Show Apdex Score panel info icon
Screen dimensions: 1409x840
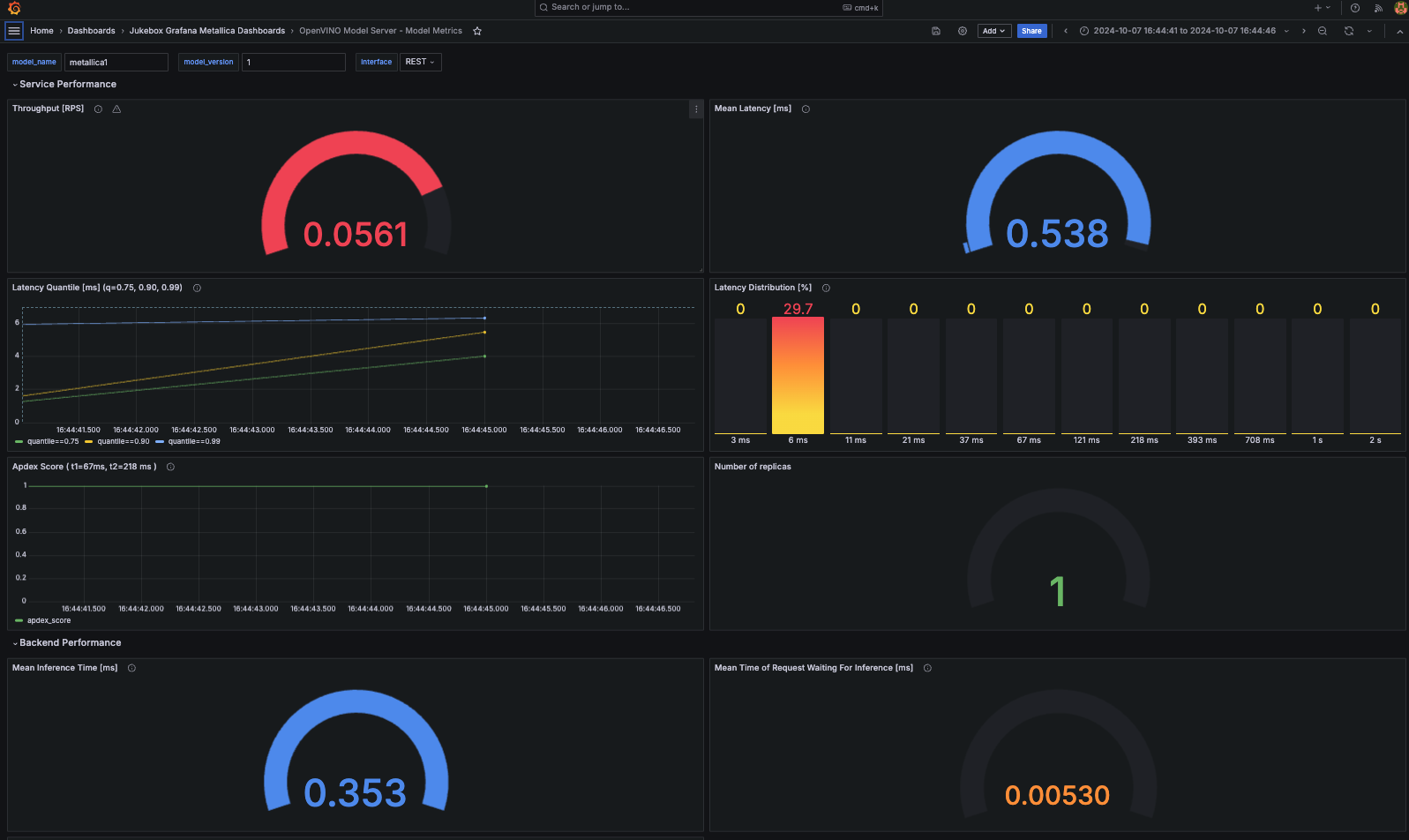(x=170, y=468)
